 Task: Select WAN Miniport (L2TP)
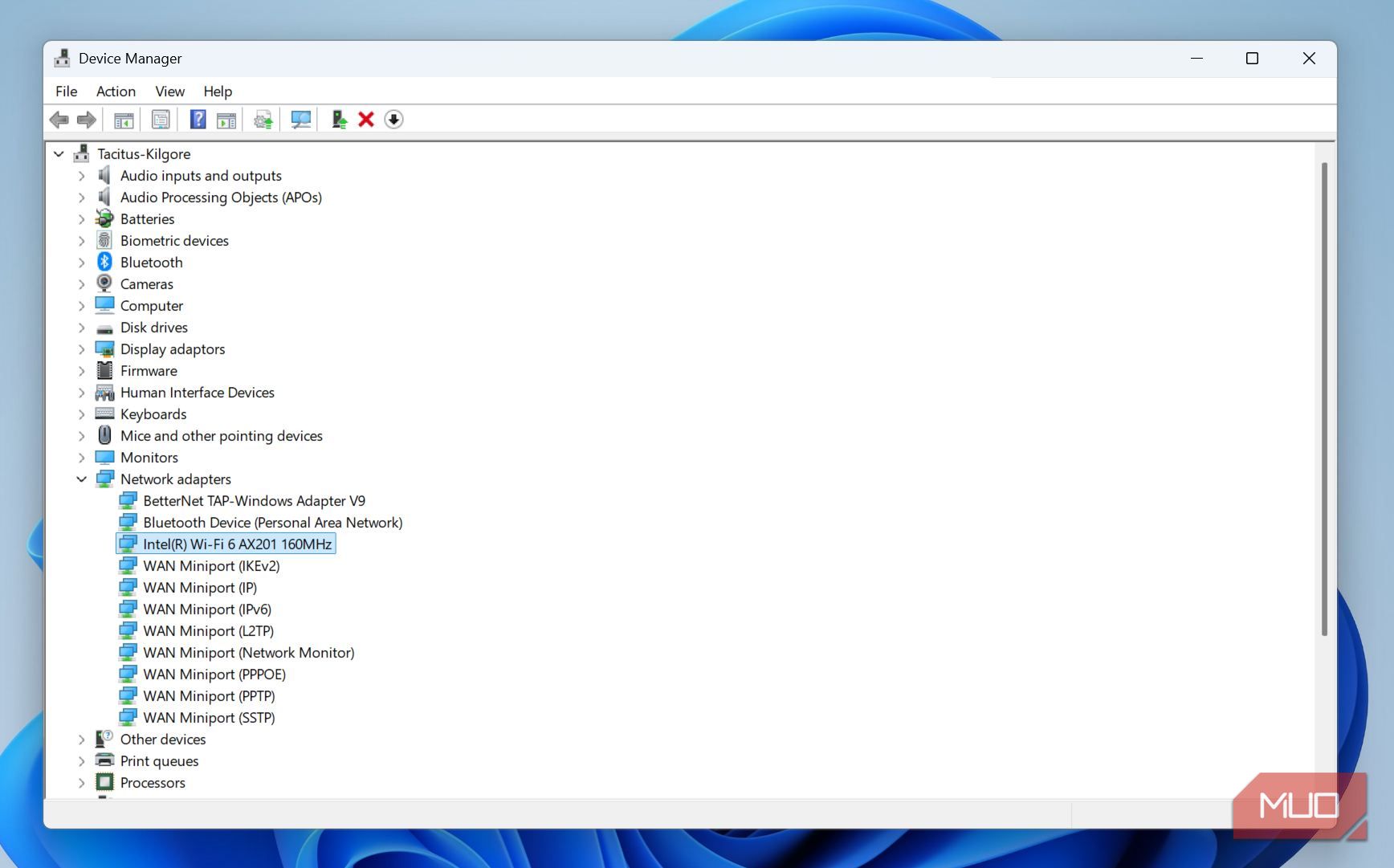point(208,630)
